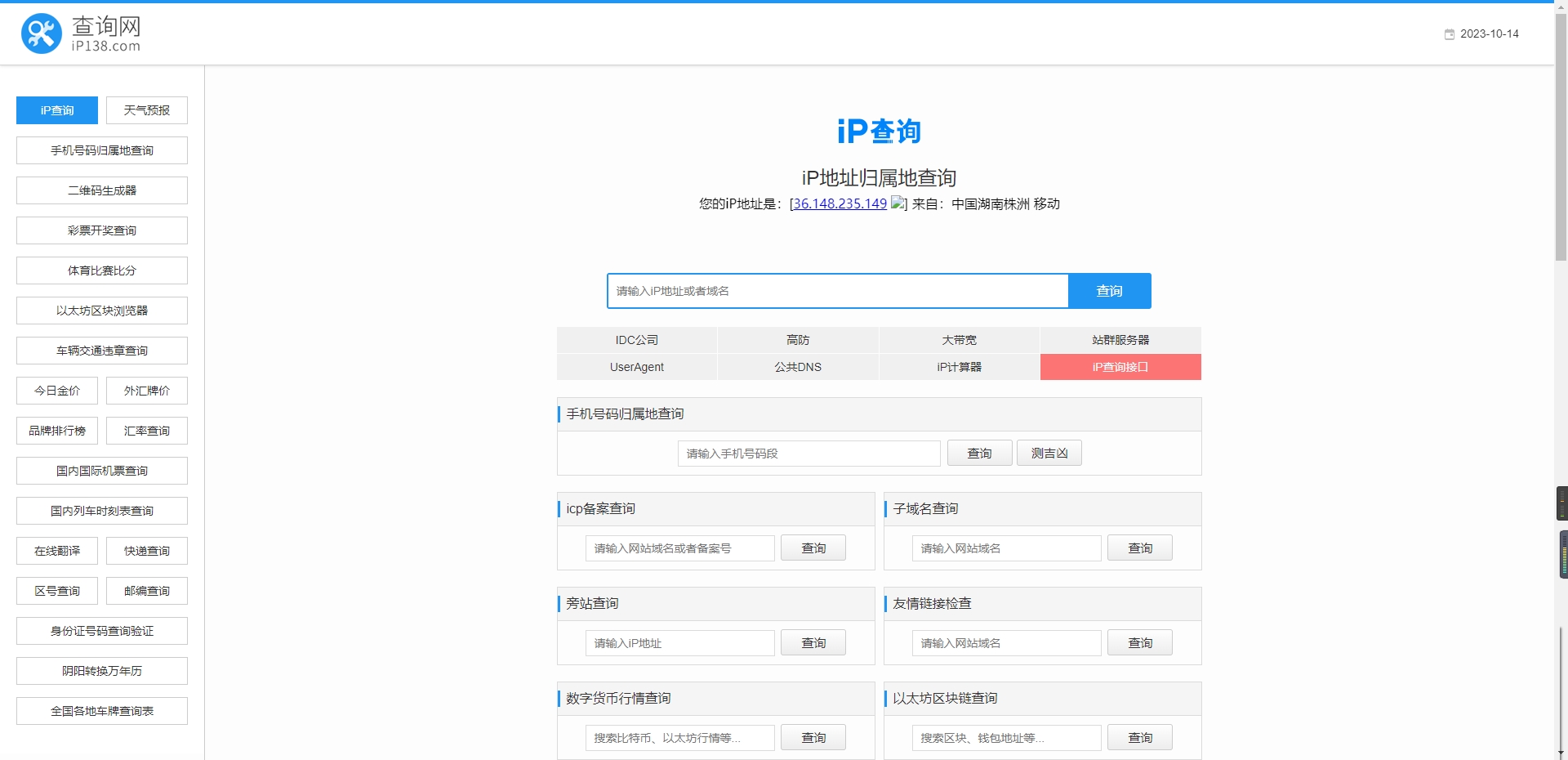Open 手机号码归属地查询 in the sidebar
Screen dimensions: 1568x760
point(102,150)
